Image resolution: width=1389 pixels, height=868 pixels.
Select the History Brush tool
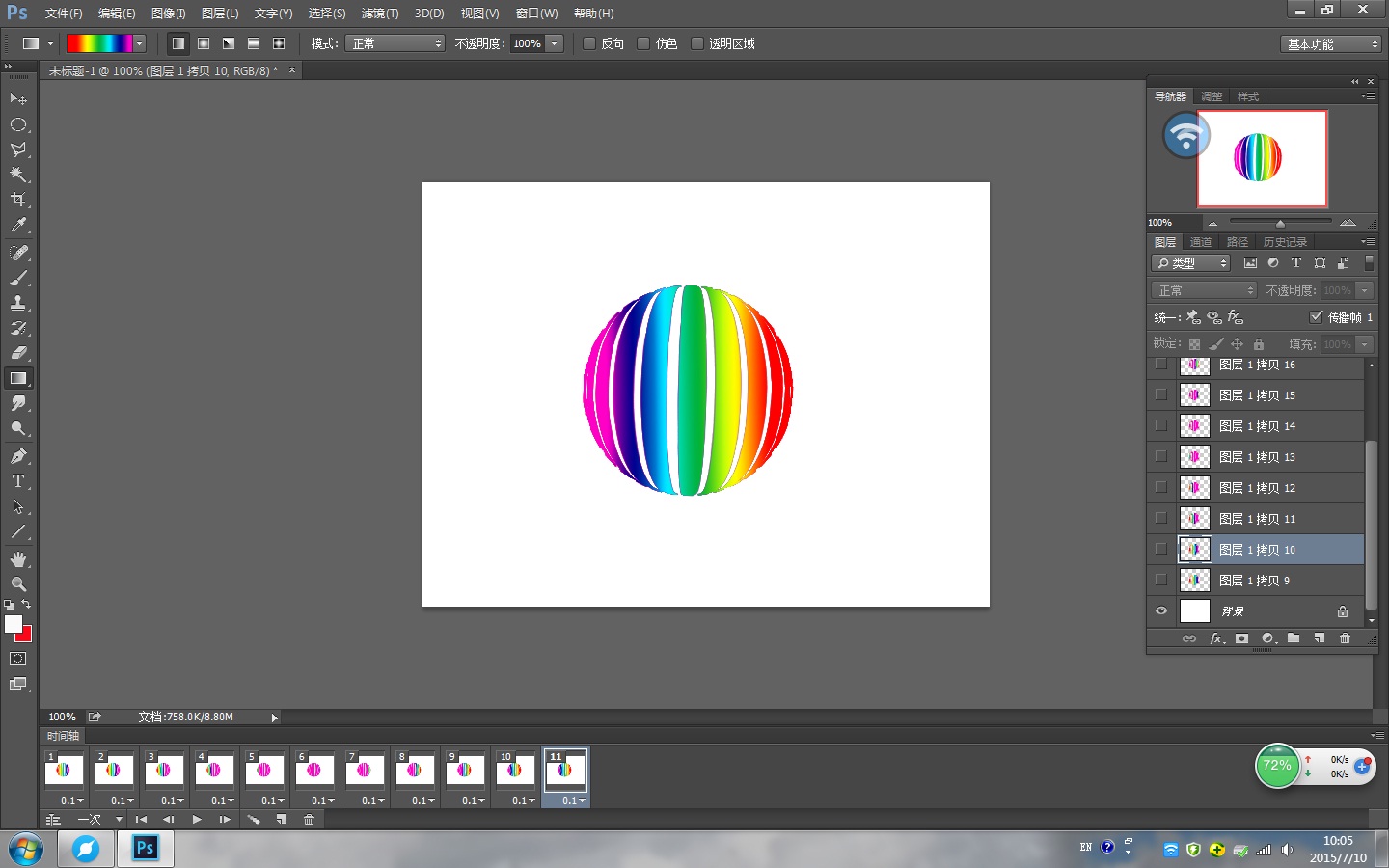point(18,328)
